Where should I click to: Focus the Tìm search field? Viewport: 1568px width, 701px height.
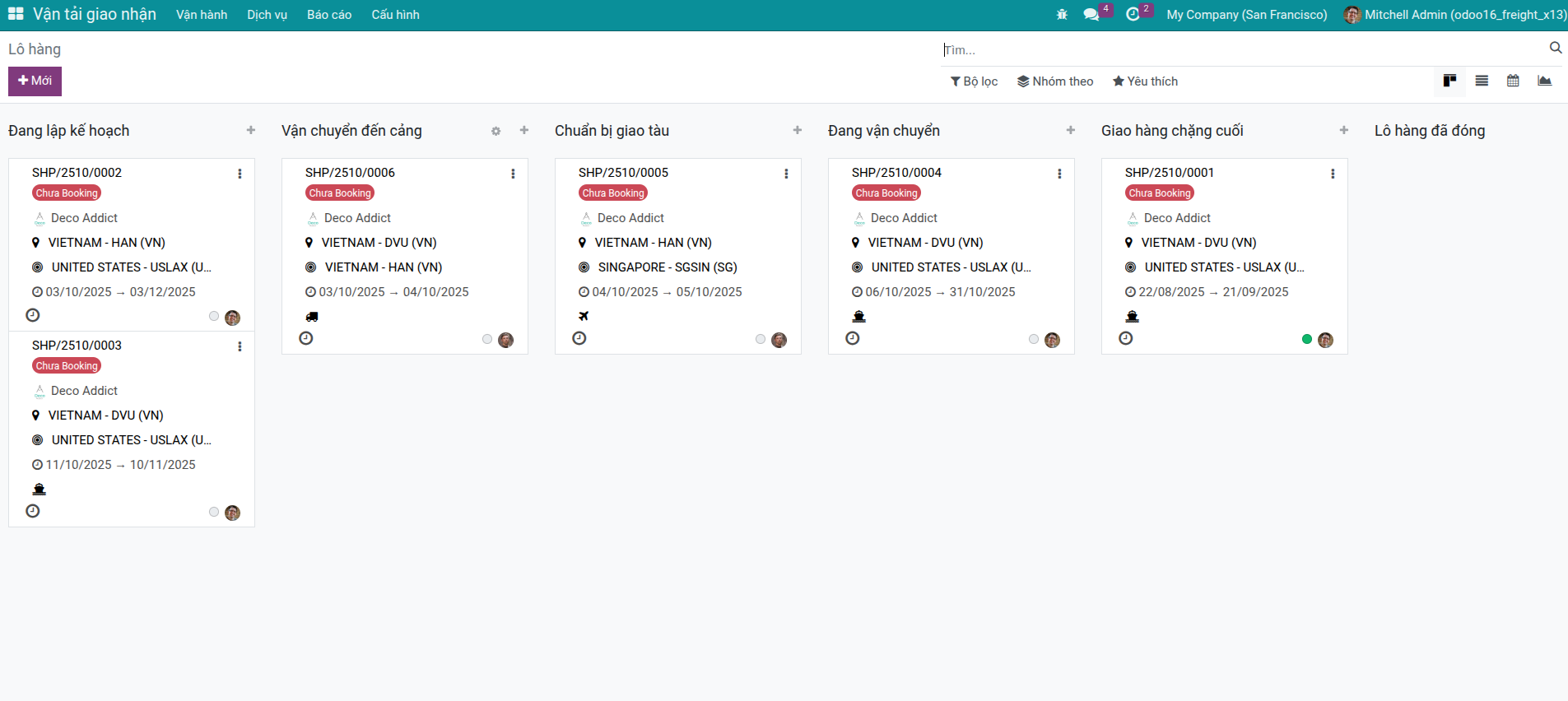pos(1243,50)
